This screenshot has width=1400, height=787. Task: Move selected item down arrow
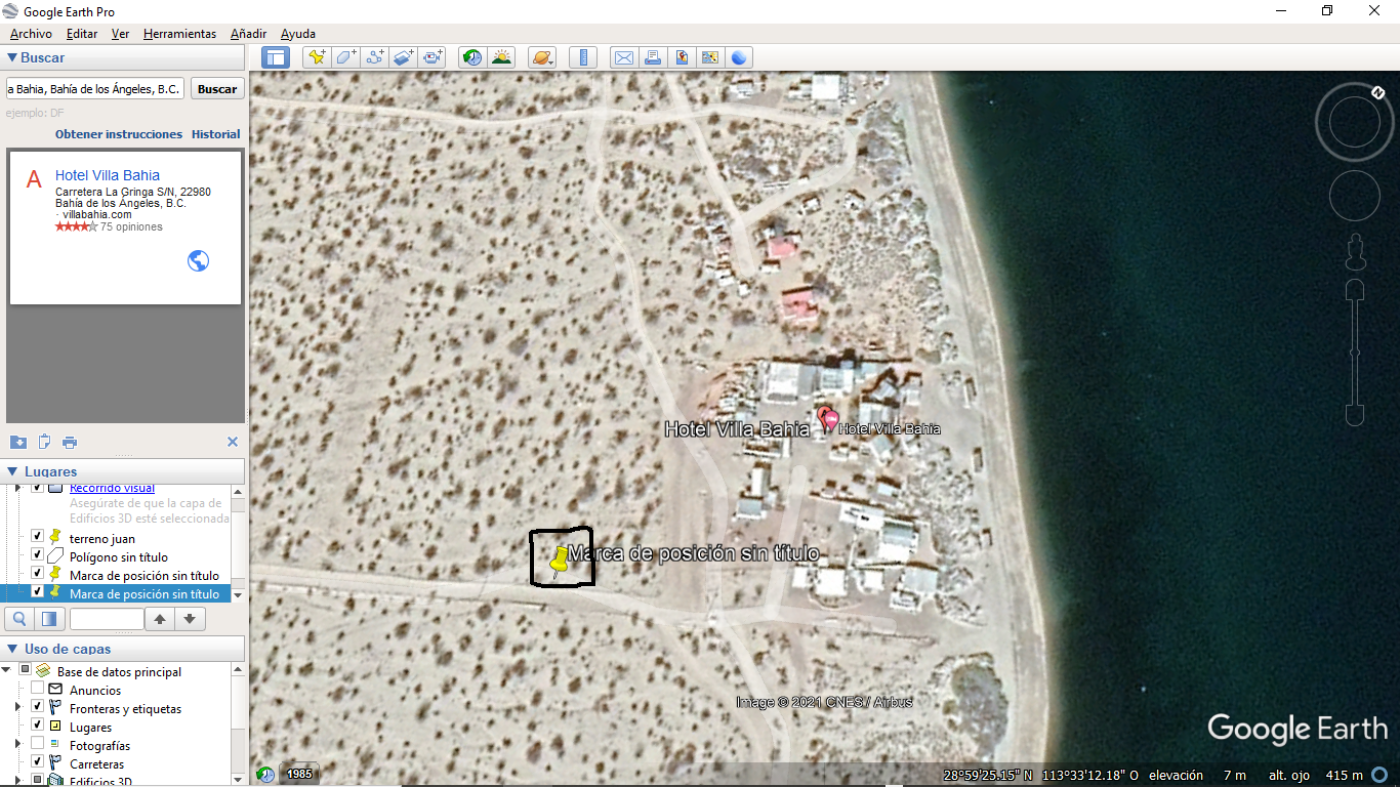click(189, 619)
